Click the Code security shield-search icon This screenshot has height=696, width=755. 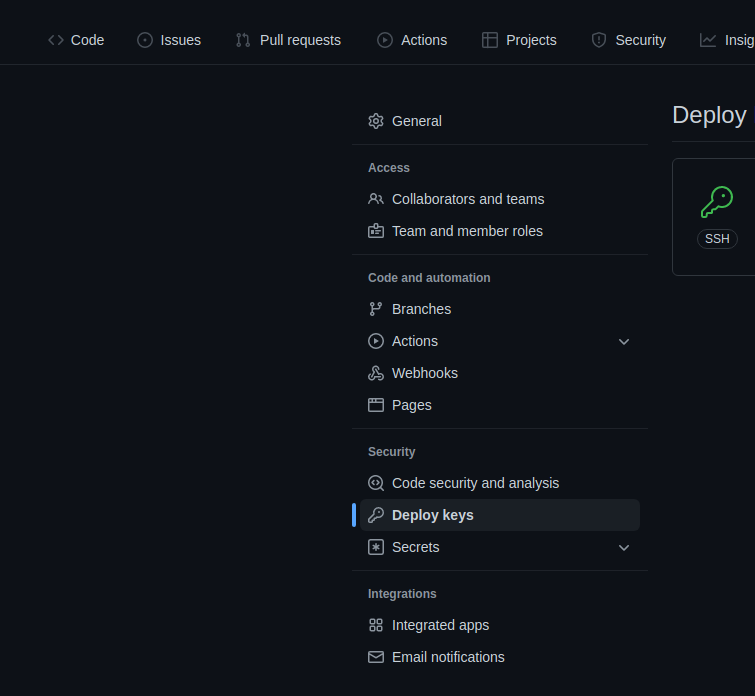tap(376, 483)
